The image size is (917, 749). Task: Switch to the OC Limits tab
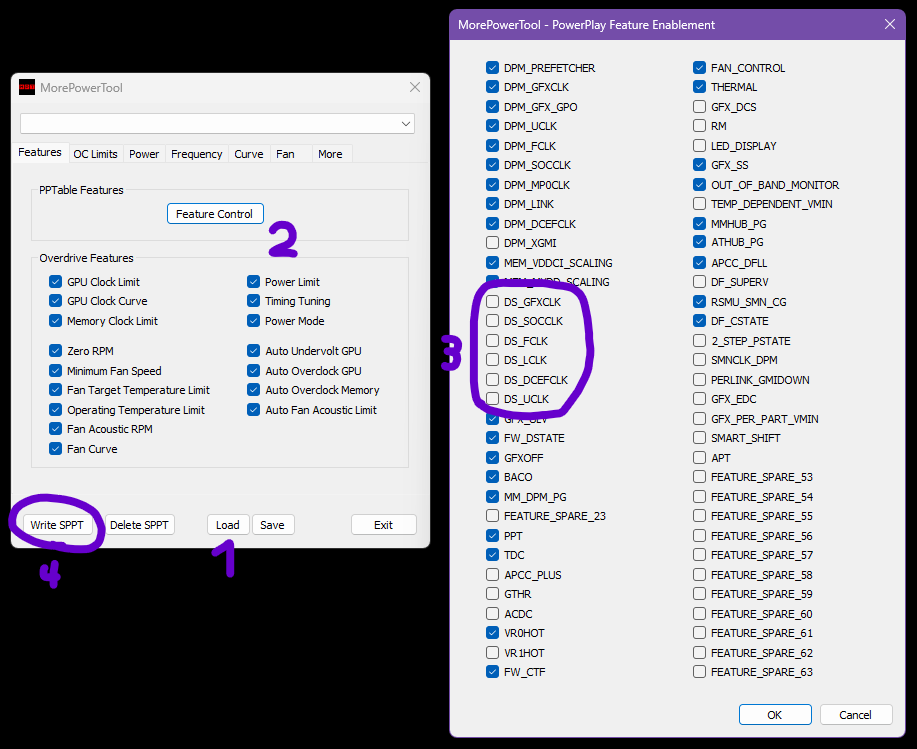(95, 153)
